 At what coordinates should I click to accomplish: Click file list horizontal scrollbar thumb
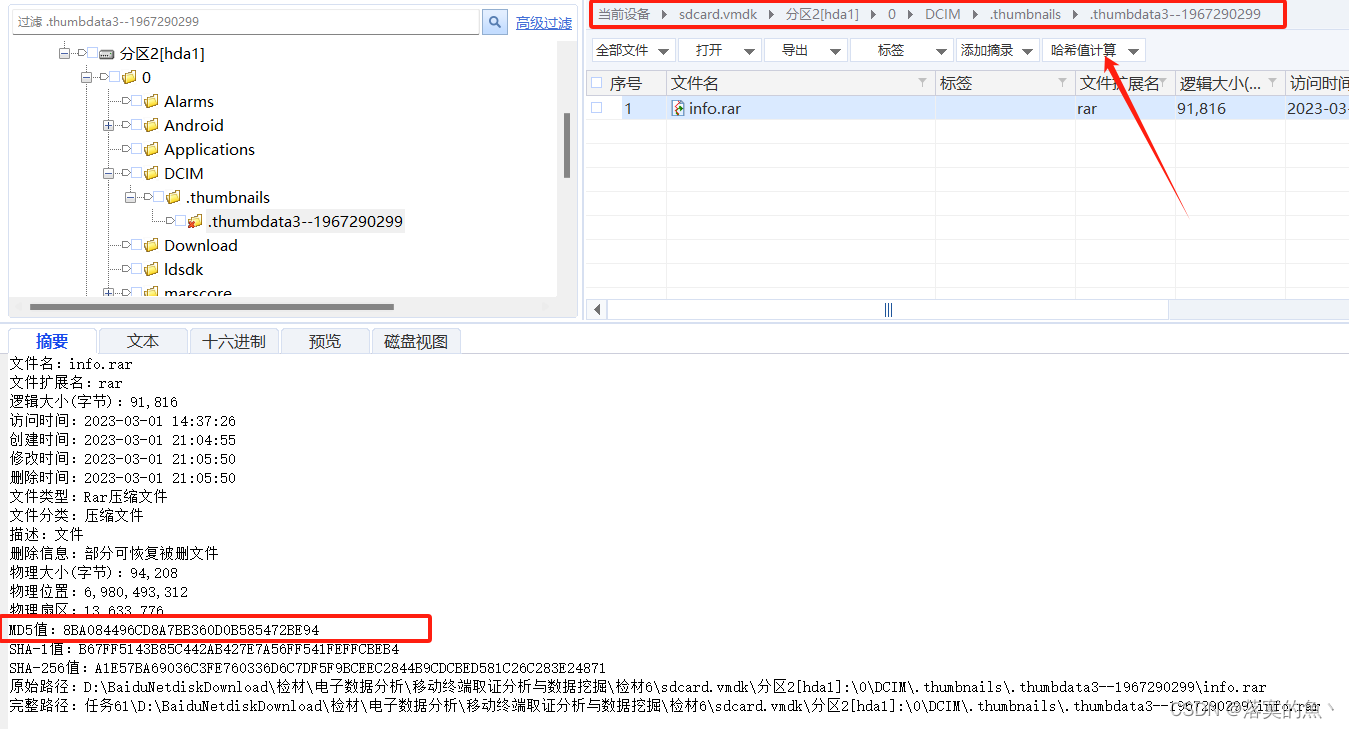click(x=888, y=310)
